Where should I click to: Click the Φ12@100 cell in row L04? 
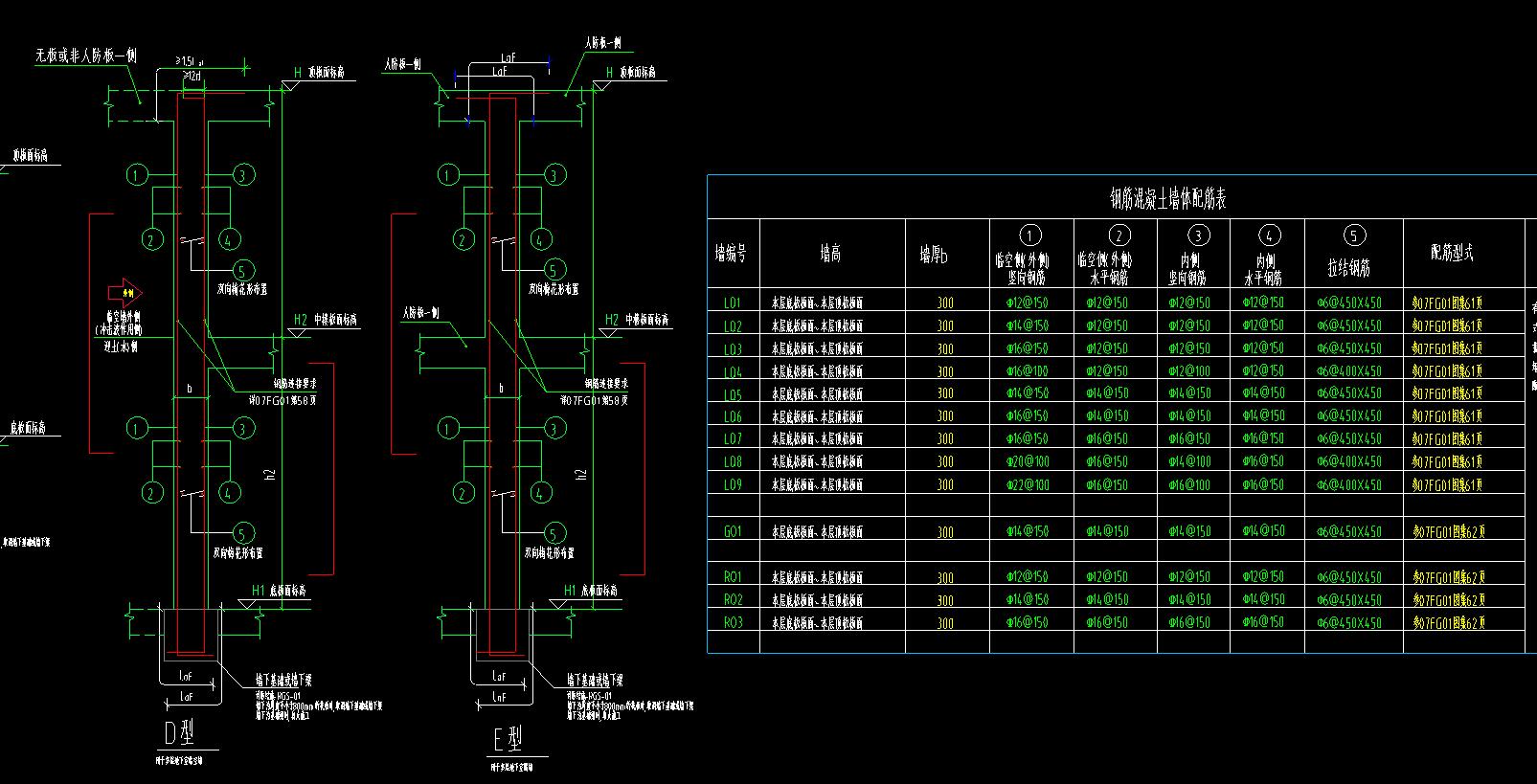1189,371
